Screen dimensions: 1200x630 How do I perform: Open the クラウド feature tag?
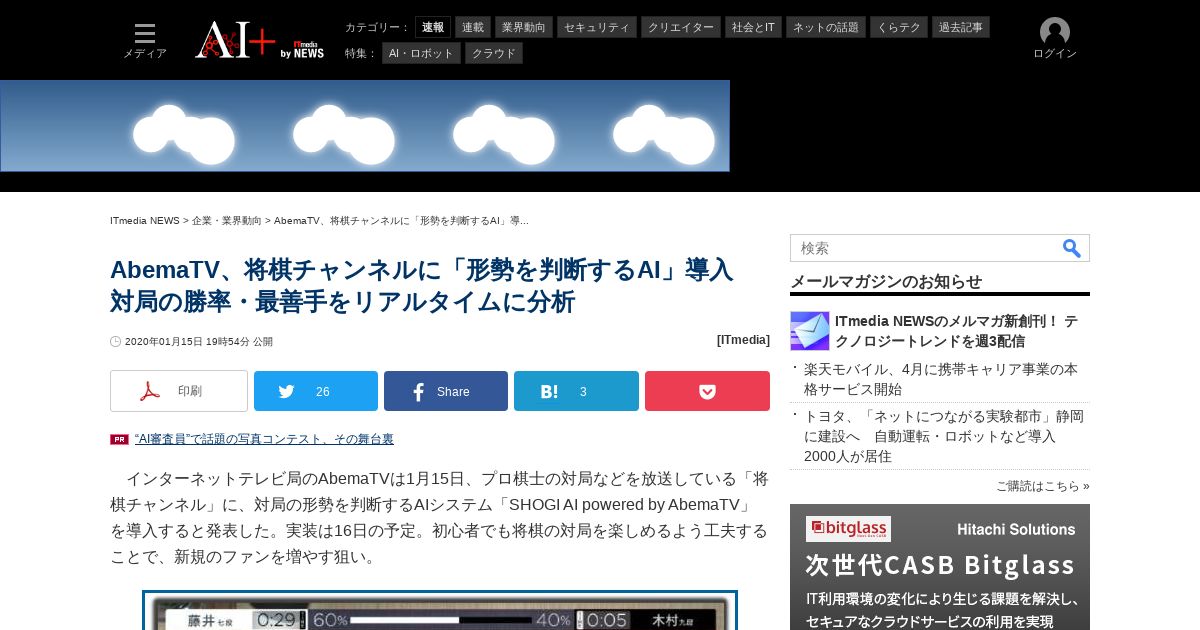click(x=494, y=53)
